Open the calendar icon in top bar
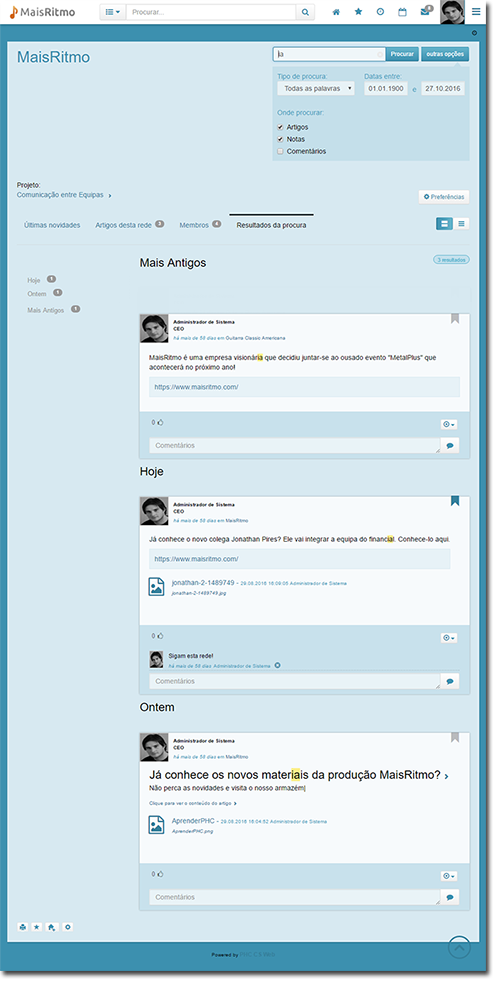The height and width of the screenshot is (983, 496). coord(403,12)
